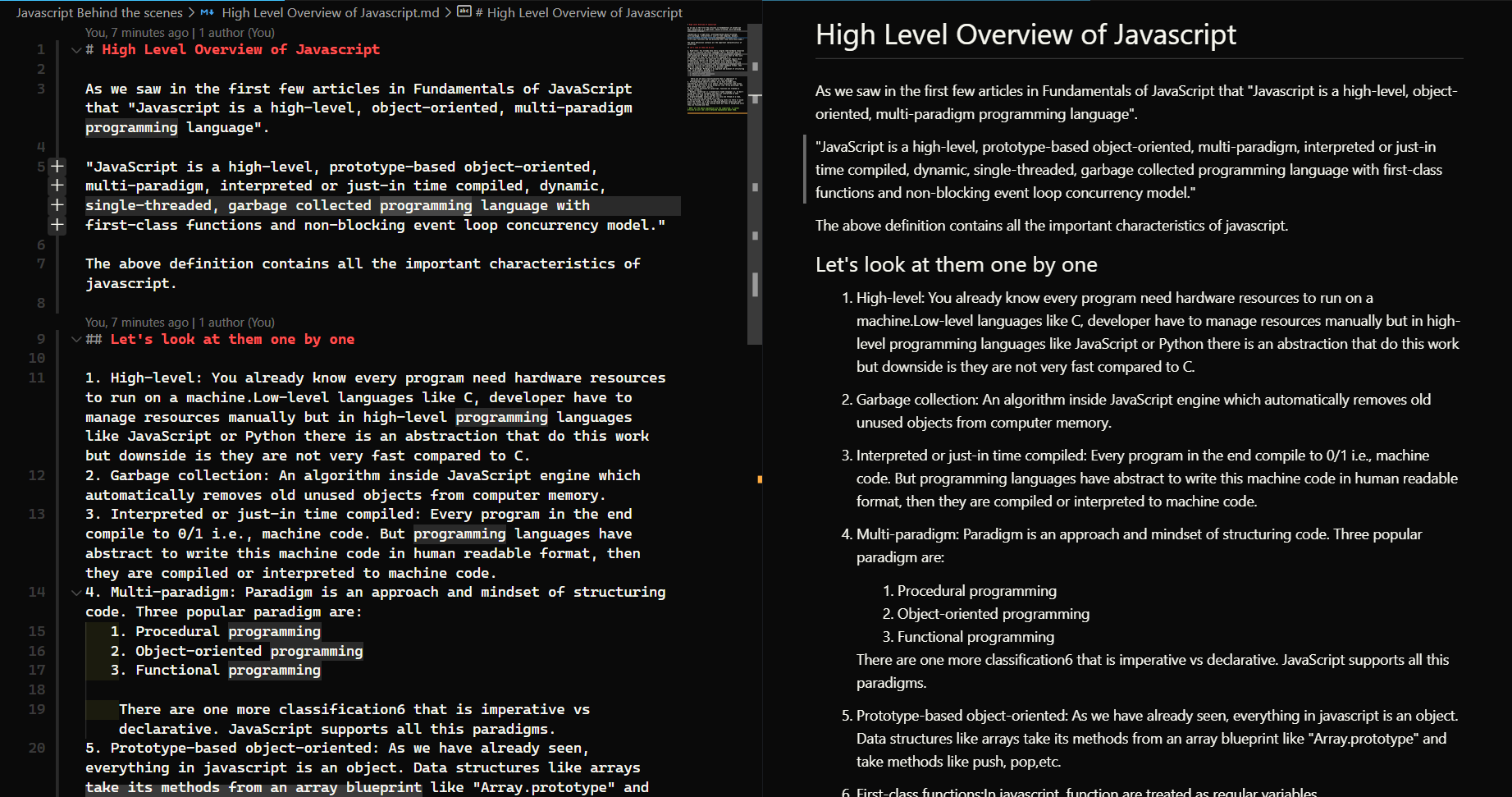Collapse the heading fold chevron on line 1
The height and width of the screenshot is (797, 1512).
coord(75,49)
